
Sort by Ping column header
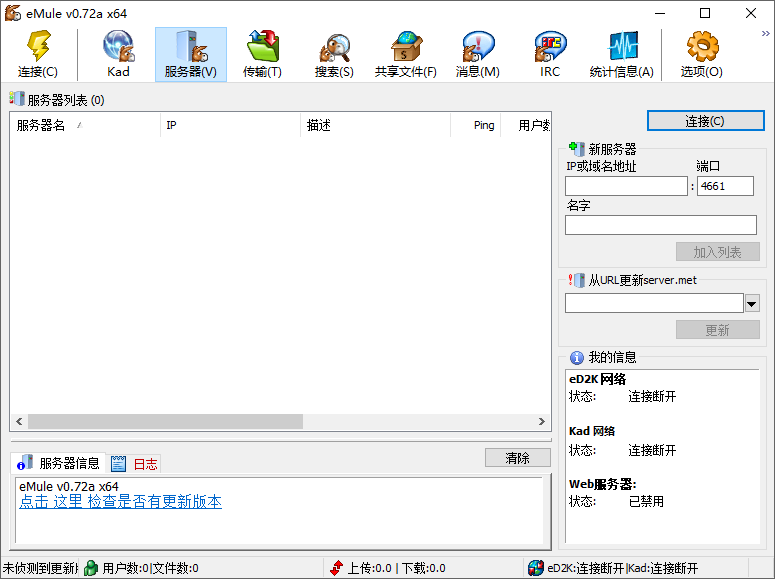click(476, 125)
